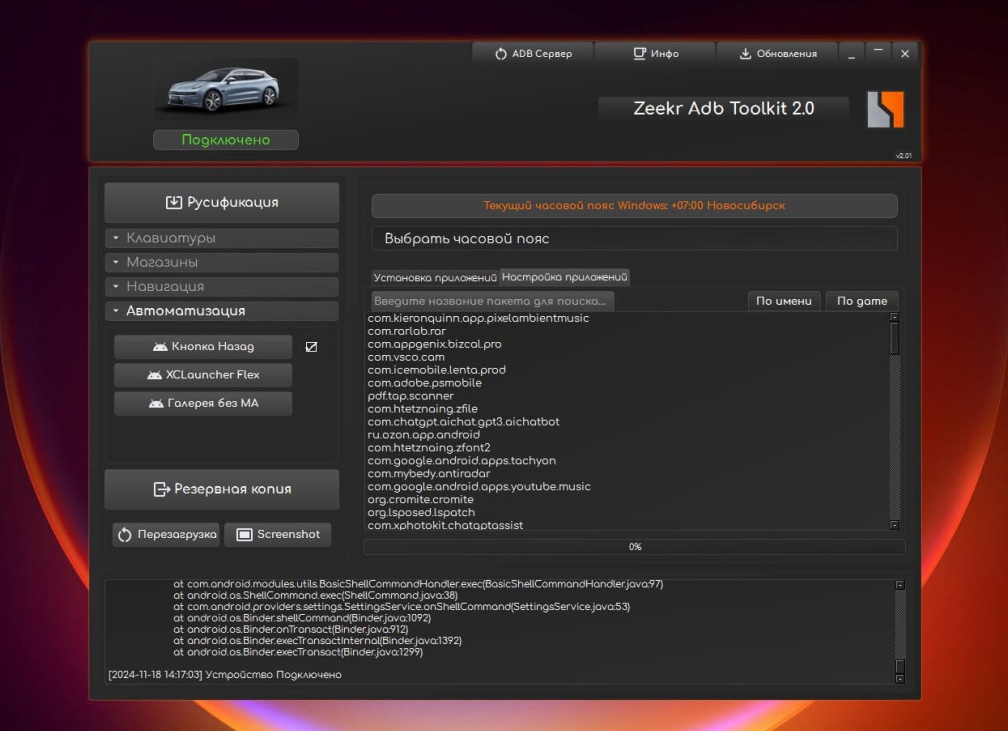Select org.cromite.cromite package

coord(420,499)
